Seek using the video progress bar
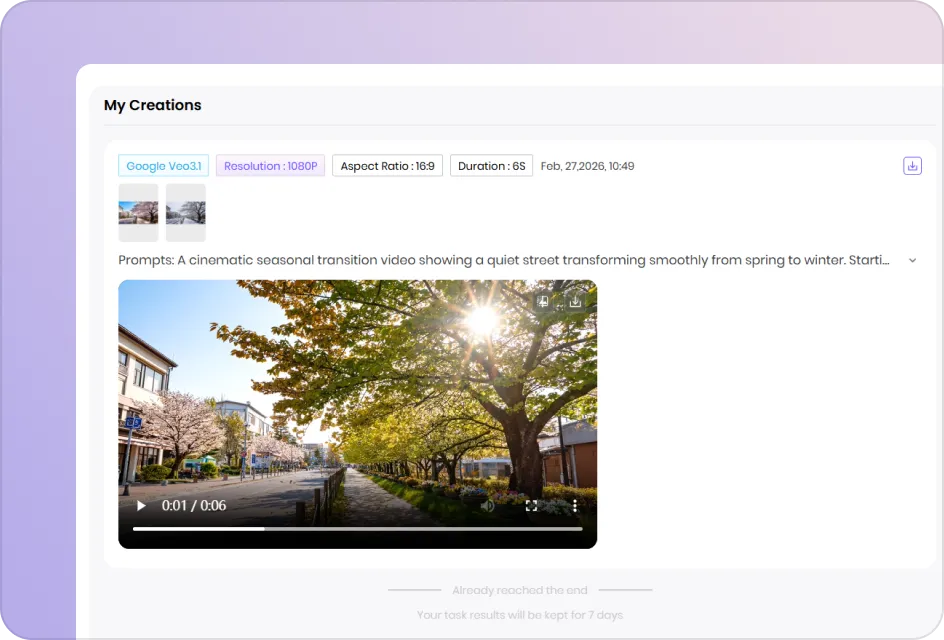This screenshot has width=944, height=640. pos(358,529)
